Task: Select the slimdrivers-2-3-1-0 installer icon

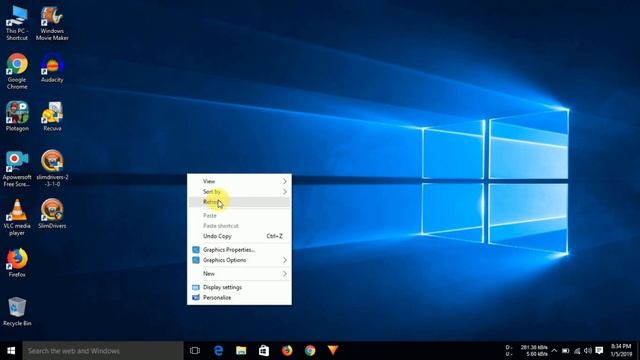Action: (x=52, y=169)
